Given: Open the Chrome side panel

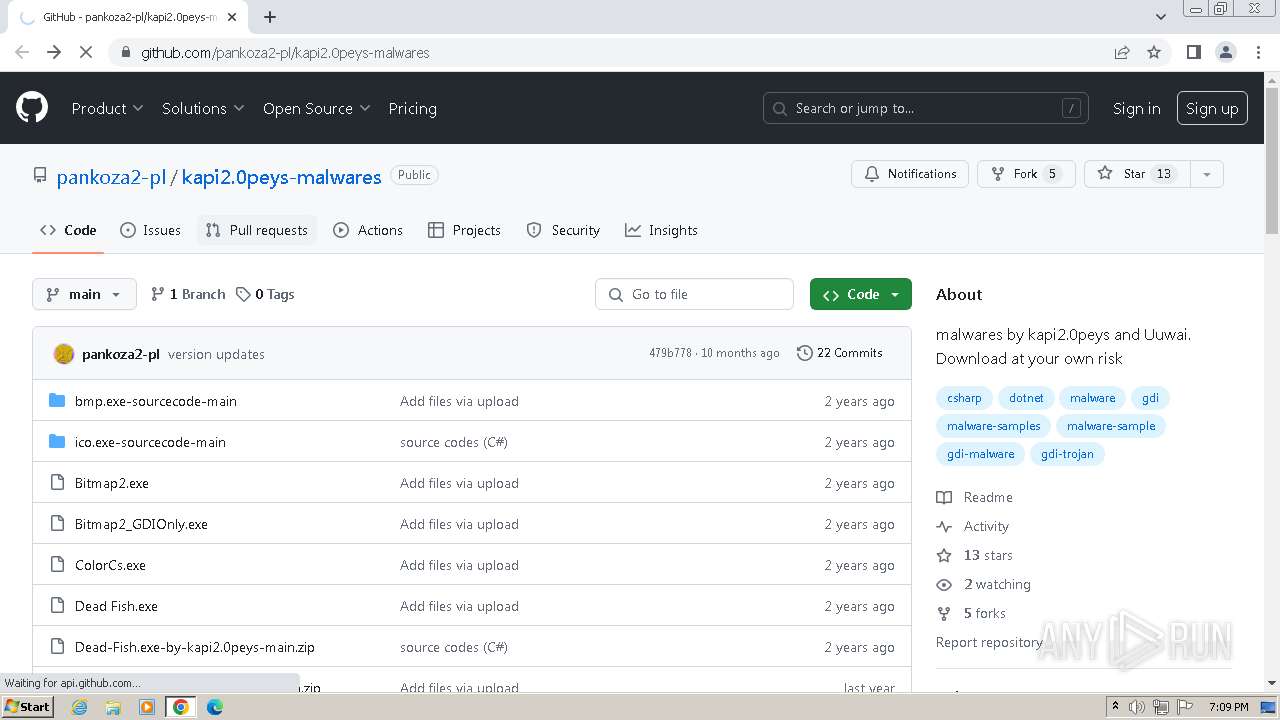Looking at the screenshot, I should pos(1194,52).
